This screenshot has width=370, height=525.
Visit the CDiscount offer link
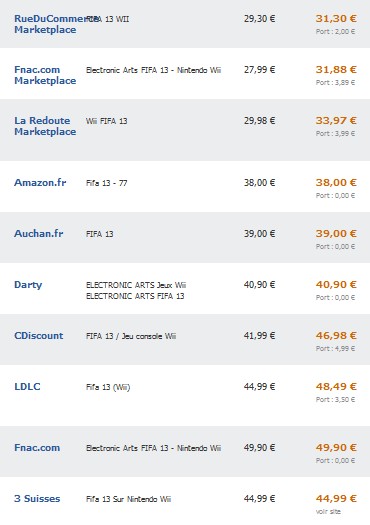point(39,335)
